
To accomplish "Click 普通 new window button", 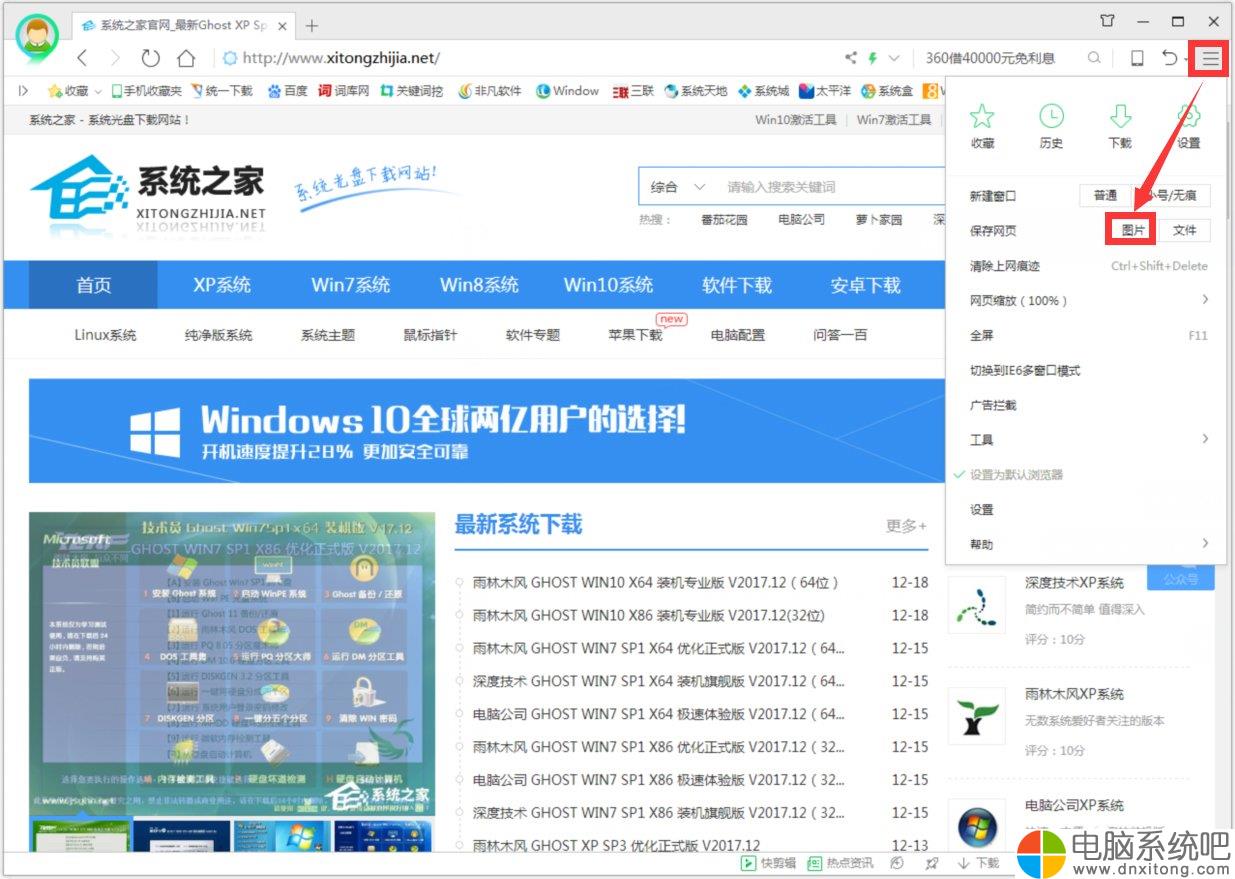I will coord(1105,196).
